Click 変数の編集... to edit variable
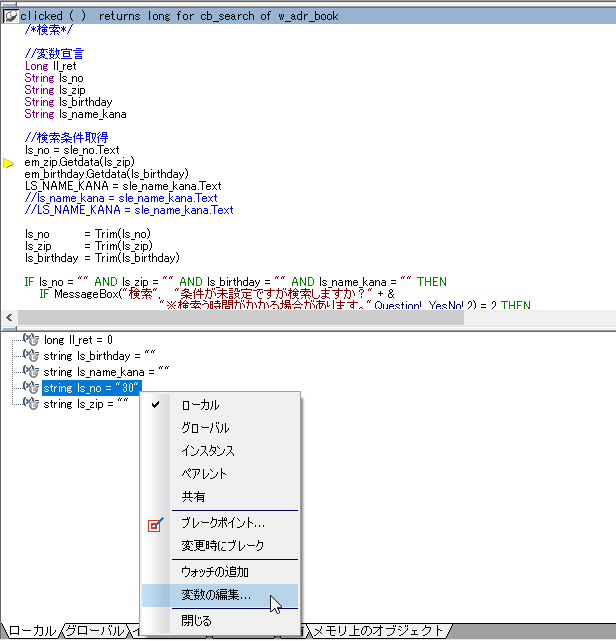The image size is (616, 641). pos(216,596)
